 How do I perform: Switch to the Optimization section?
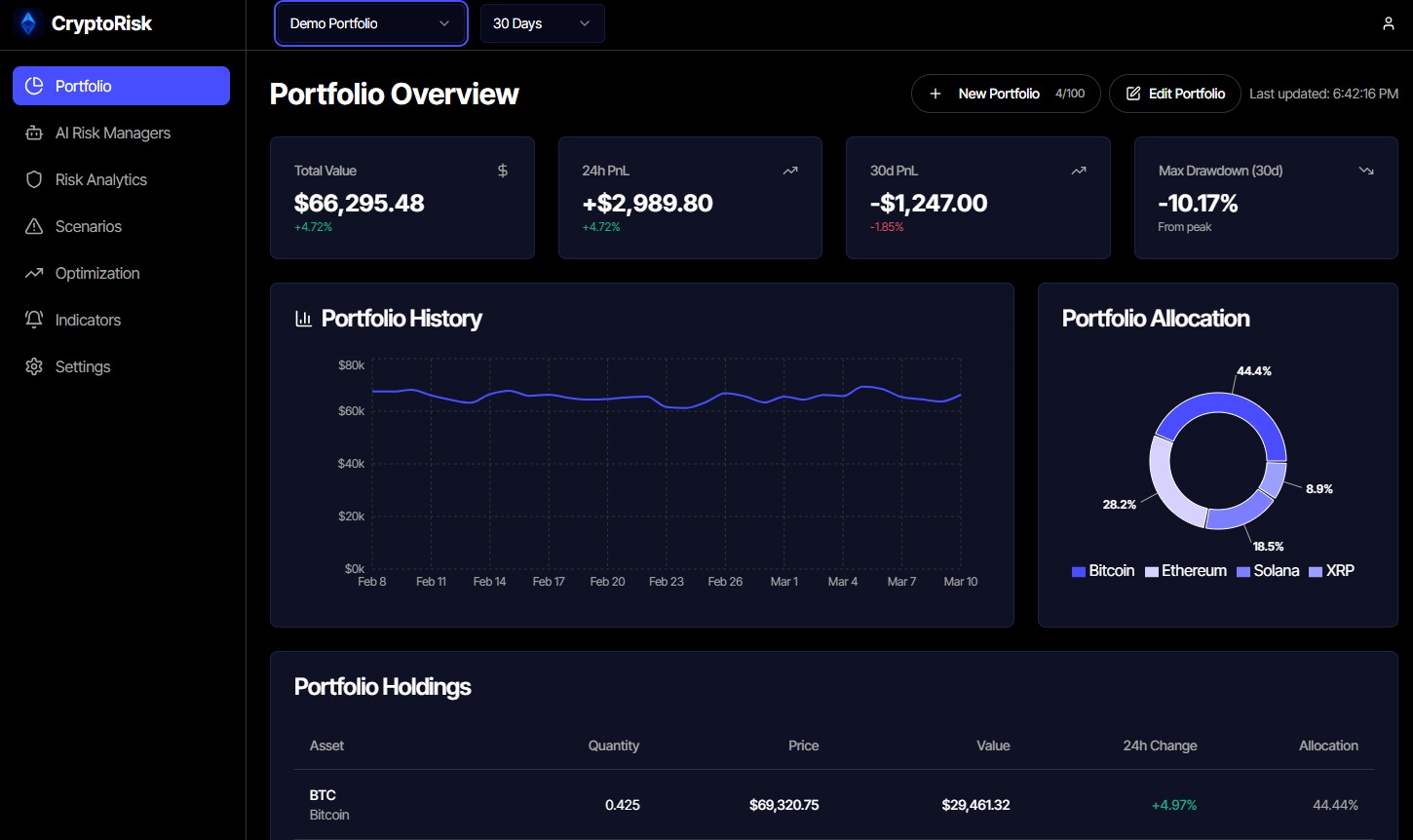click(x=96, y=273)
